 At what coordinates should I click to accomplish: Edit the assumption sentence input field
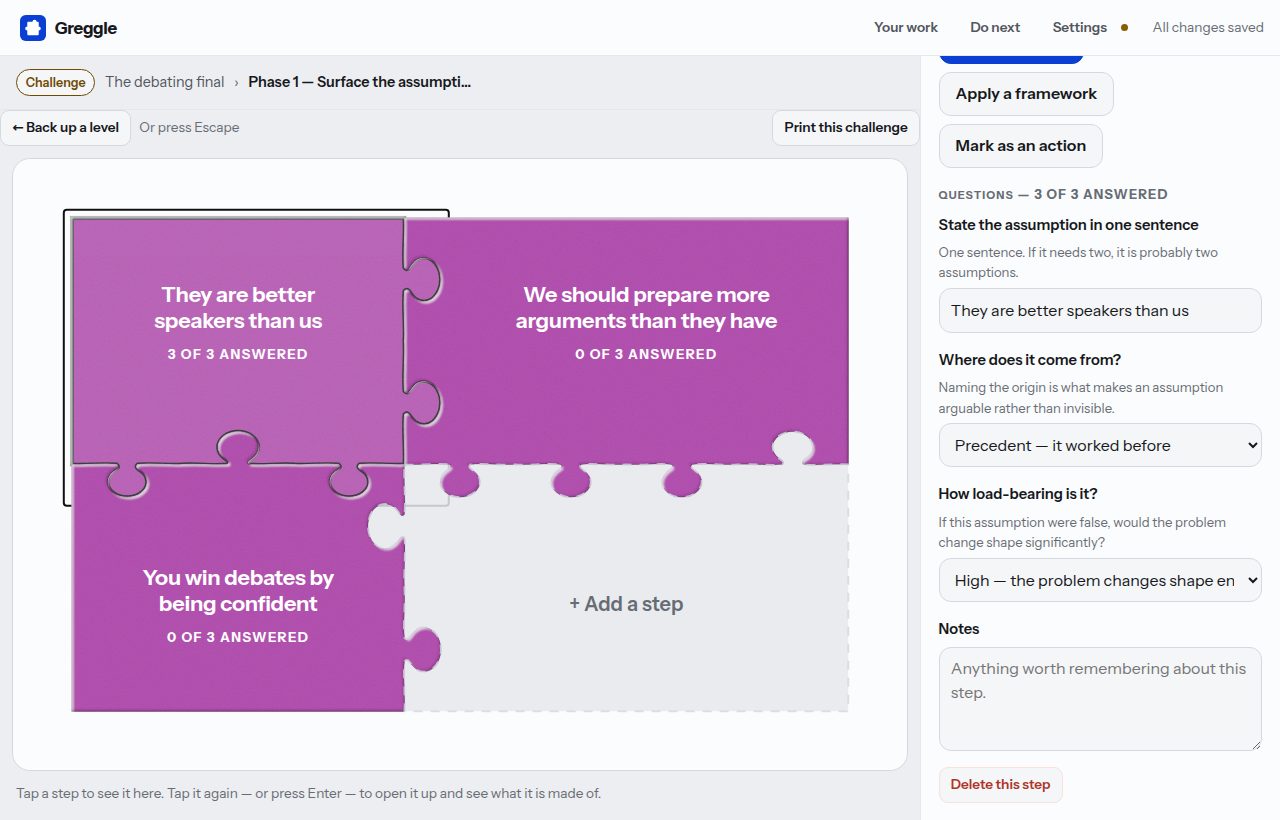1100,311
